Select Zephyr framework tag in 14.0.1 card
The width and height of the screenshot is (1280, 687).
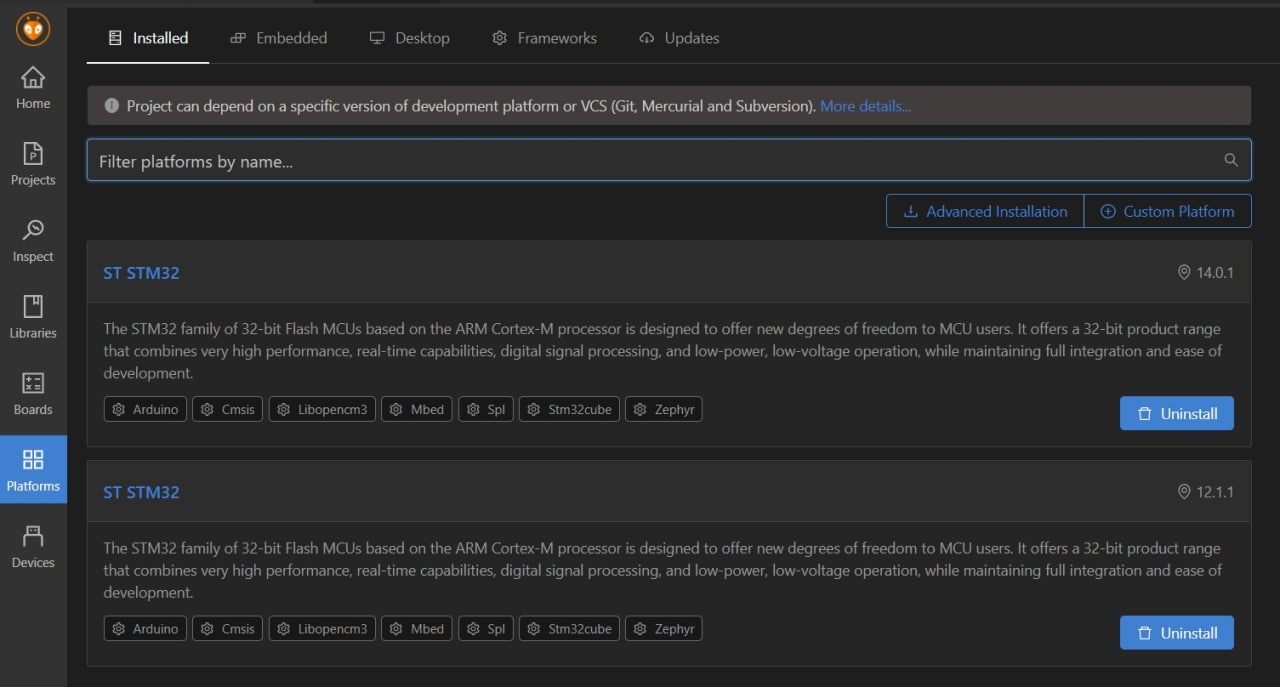(664, 409)
